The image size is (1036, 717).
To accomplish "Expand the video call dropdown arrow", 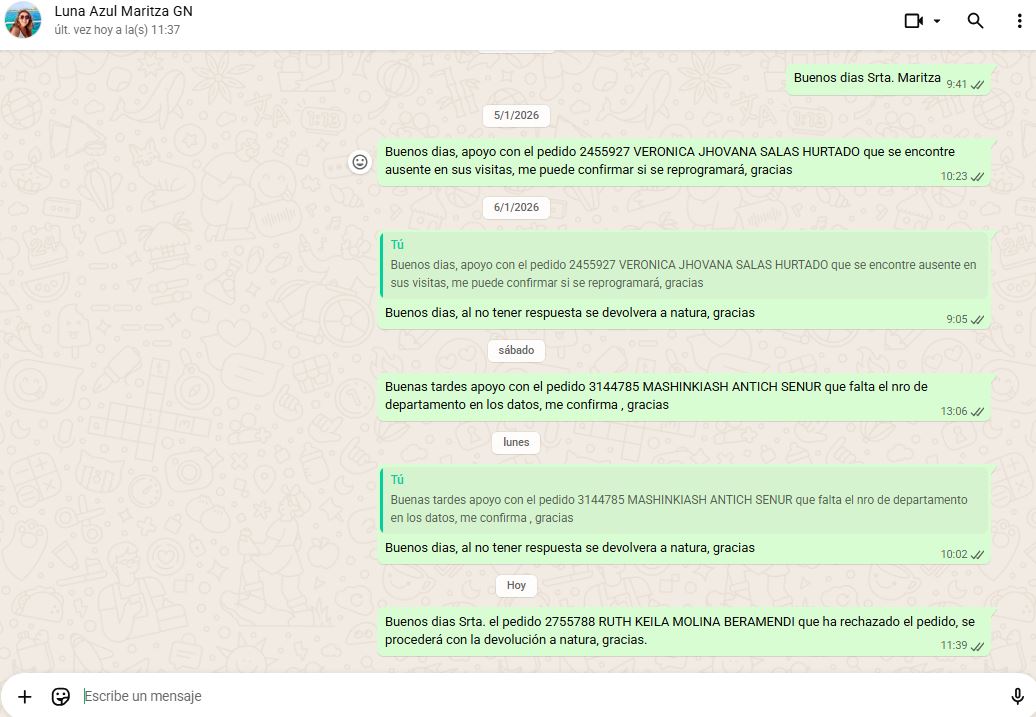I will tap(937, 21).
